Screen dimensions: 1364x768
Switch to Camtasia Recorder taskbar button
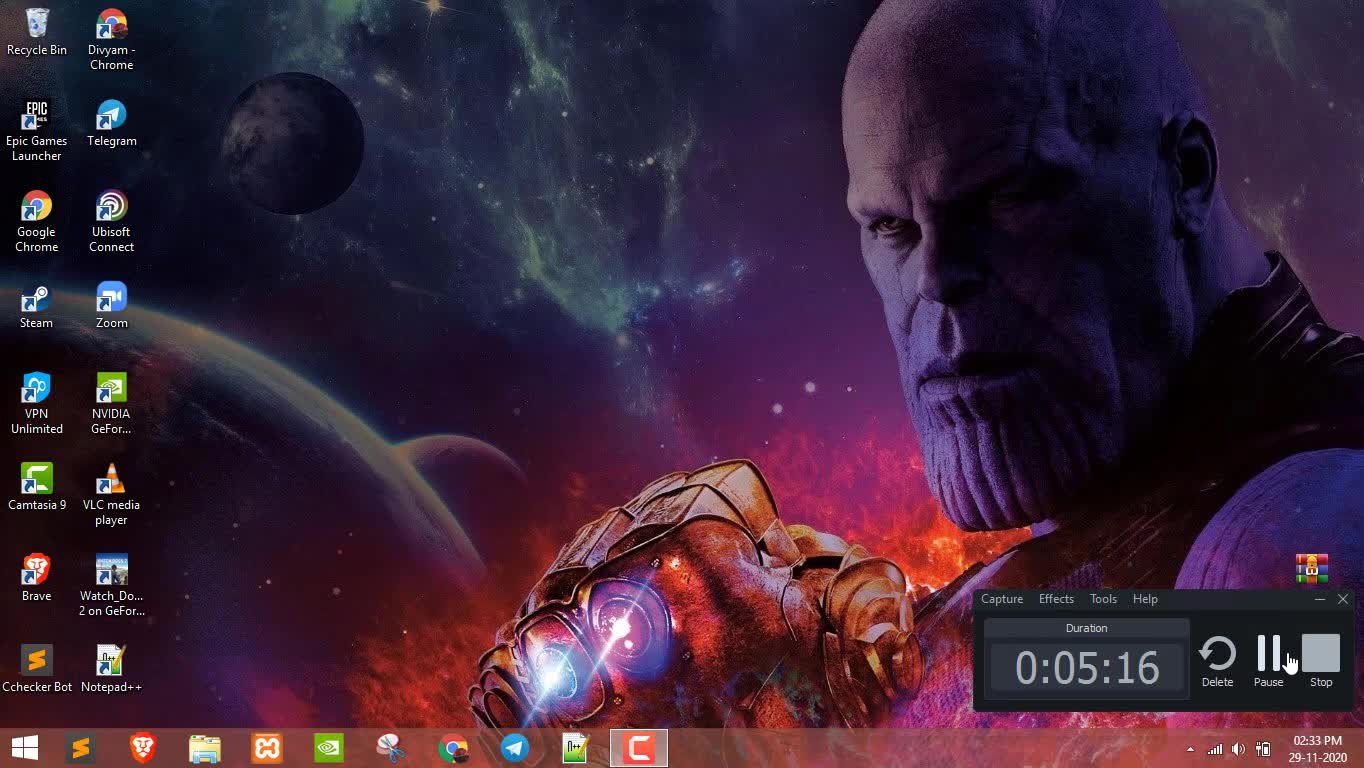tap(639, 748)
